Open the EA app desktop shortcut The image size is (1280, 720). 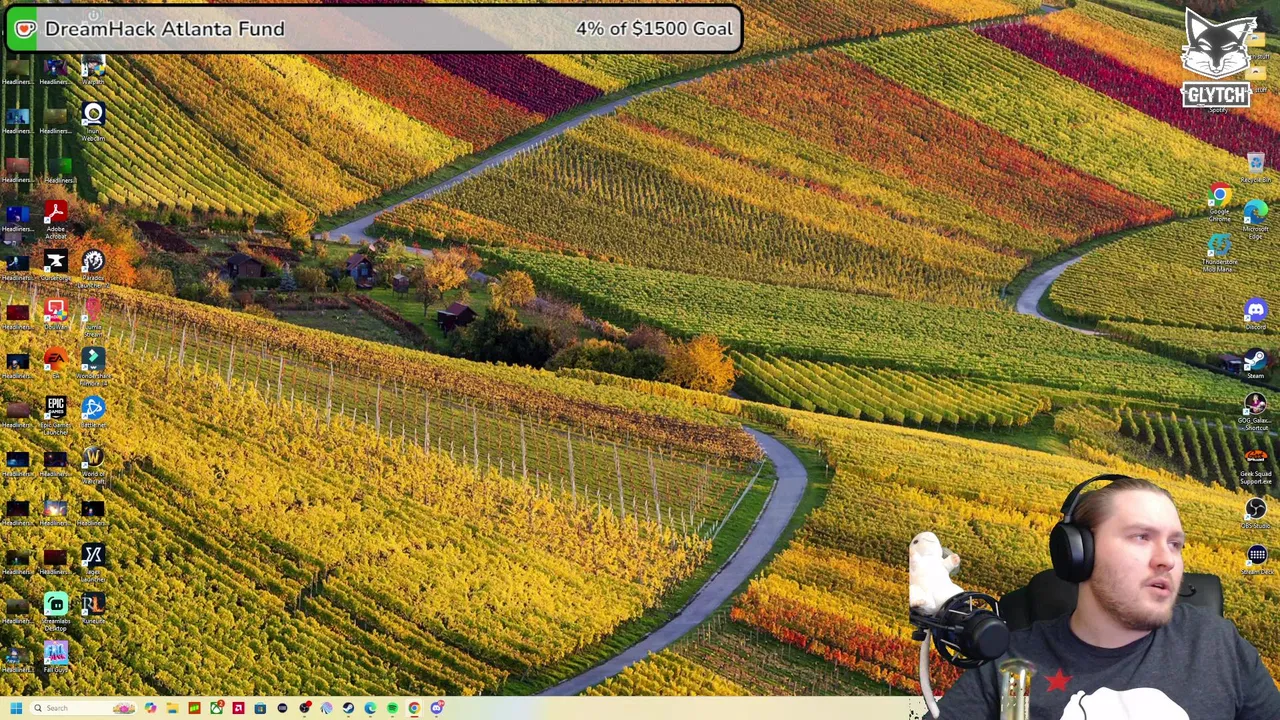(55, 363)
